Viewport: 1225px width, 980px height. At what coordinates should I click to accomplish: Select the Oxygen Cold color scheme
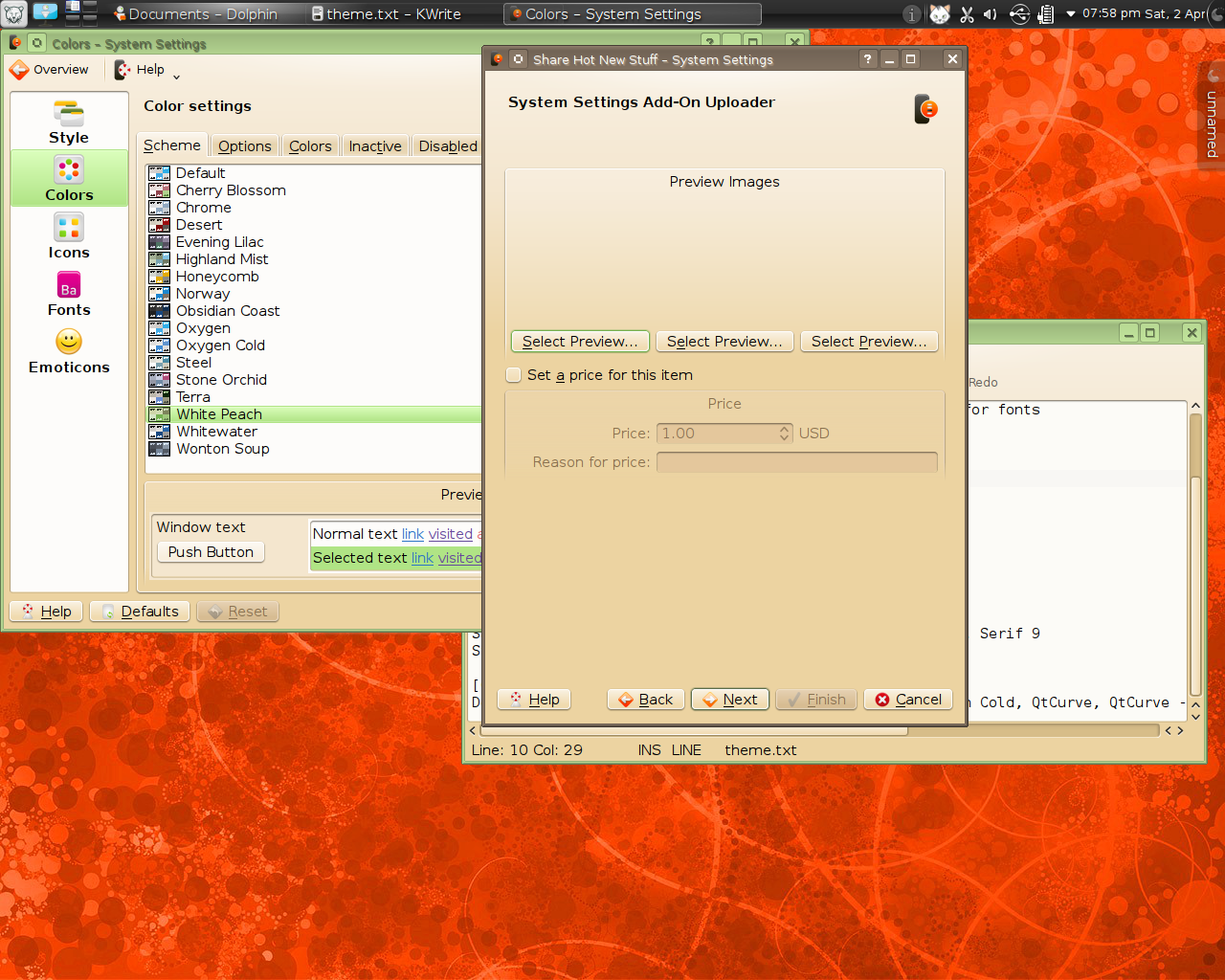pos(314,345)
